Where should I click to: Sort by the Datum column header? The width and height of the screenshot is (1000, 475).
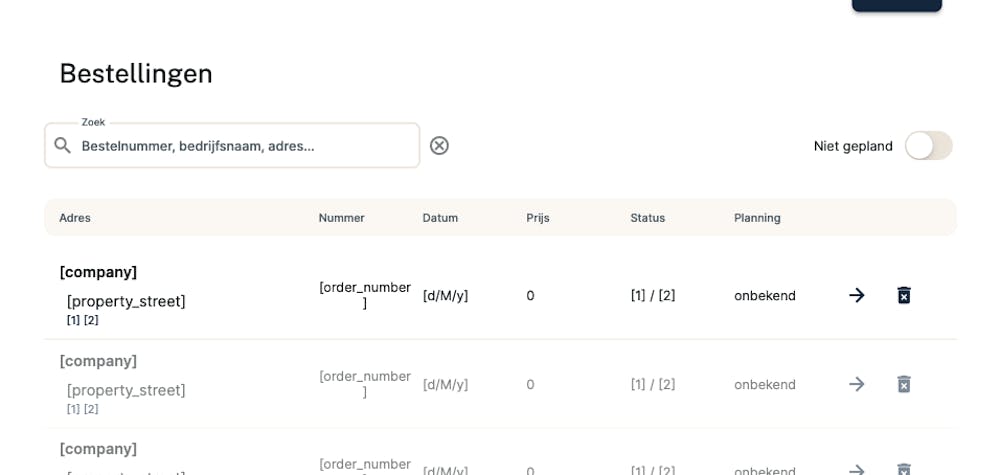point(440,218)
